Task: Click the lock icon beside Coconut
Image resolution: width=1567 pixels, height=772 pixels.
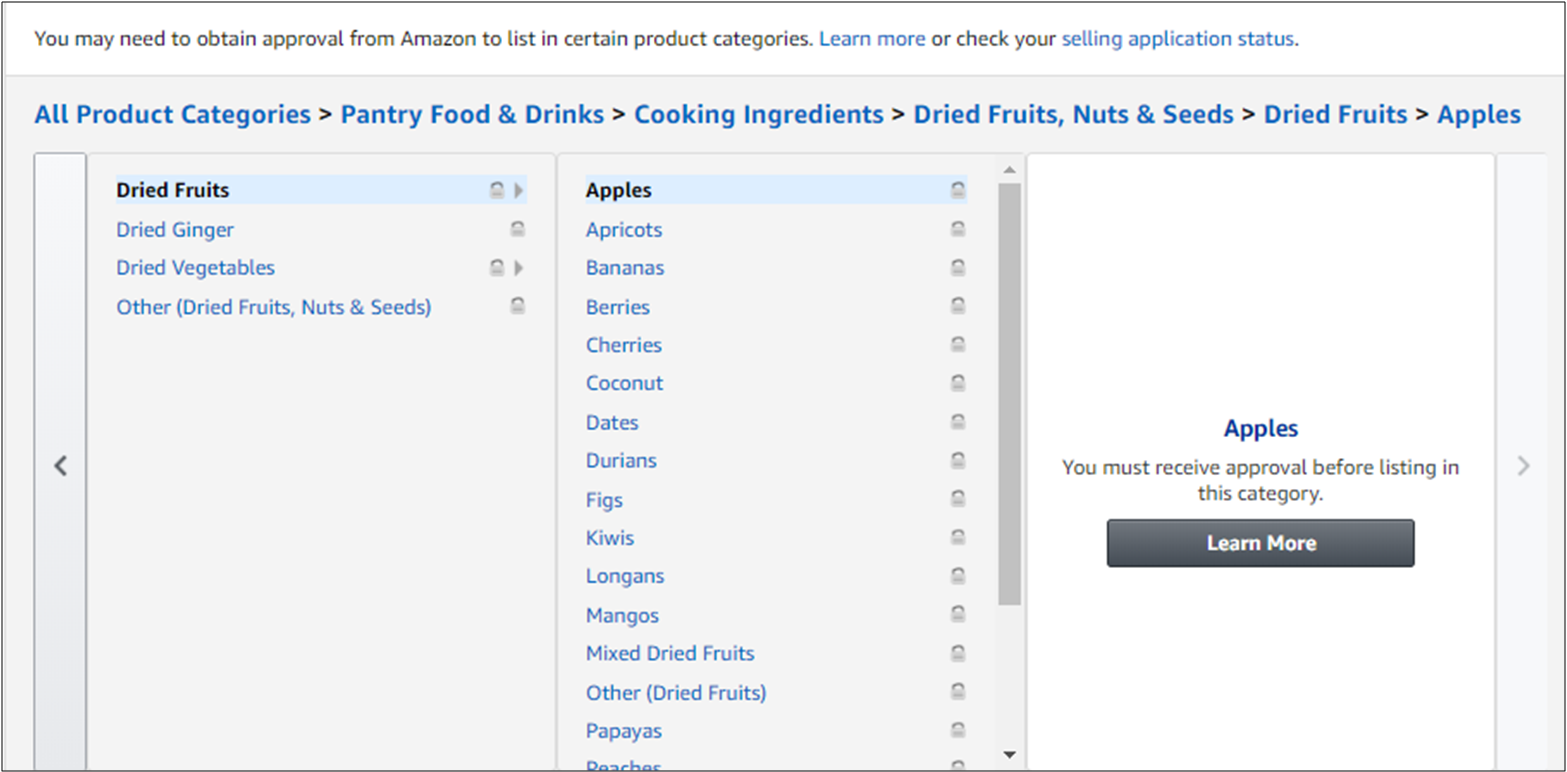Action: click(x=957, y=383)
